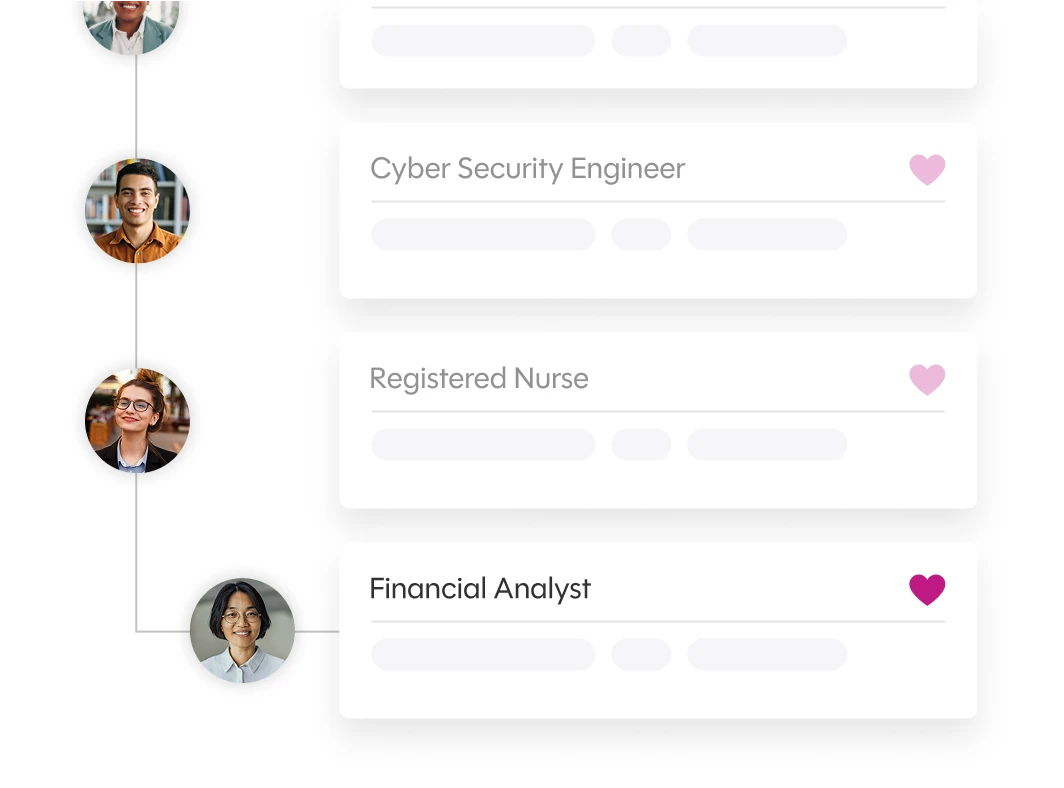
Task: Toggle the heart on Registered Nurse card
Action: click(927, 379)
